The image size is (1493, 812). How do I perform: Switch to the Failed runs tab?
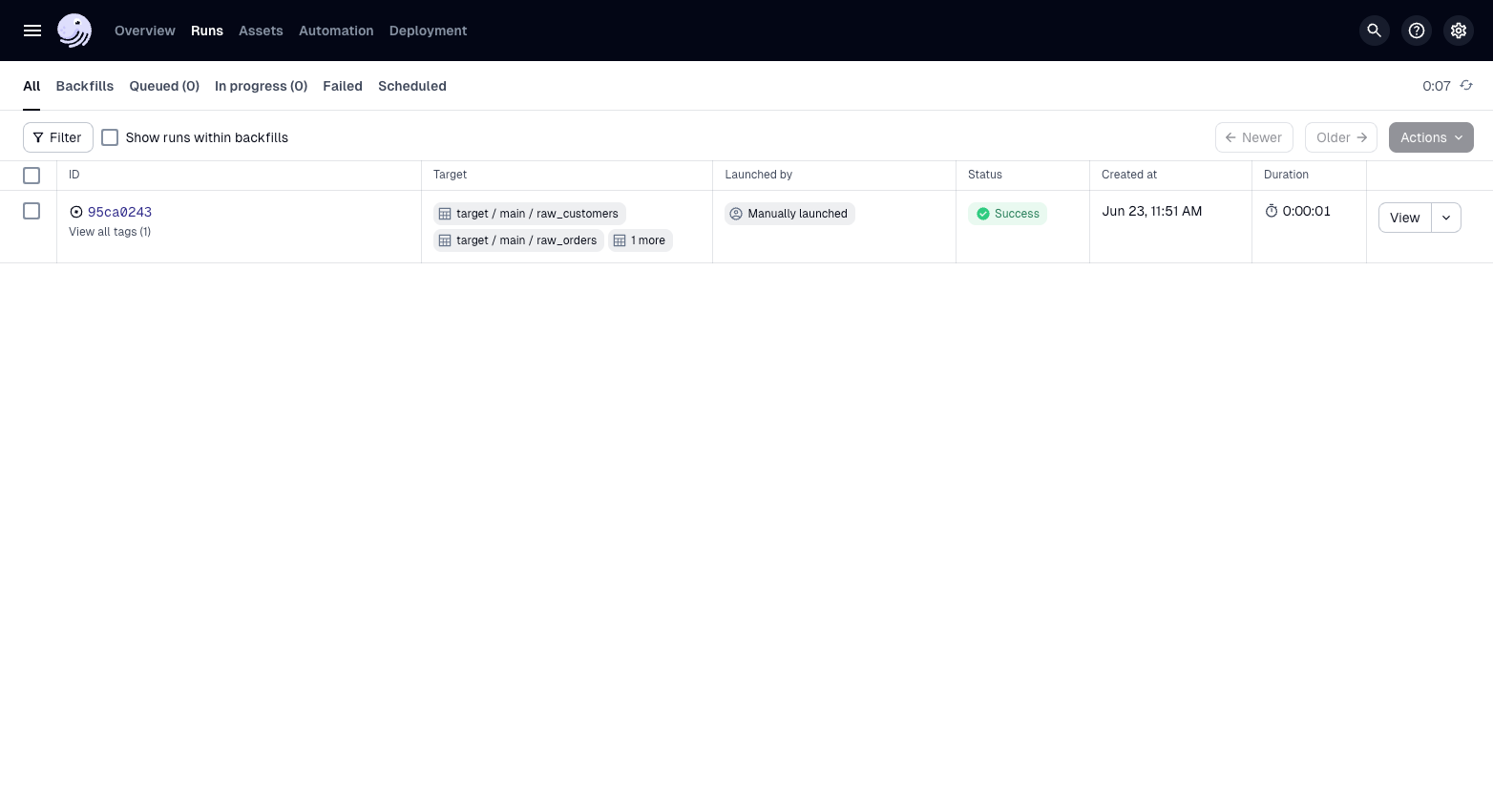click(x=342, y=86)
